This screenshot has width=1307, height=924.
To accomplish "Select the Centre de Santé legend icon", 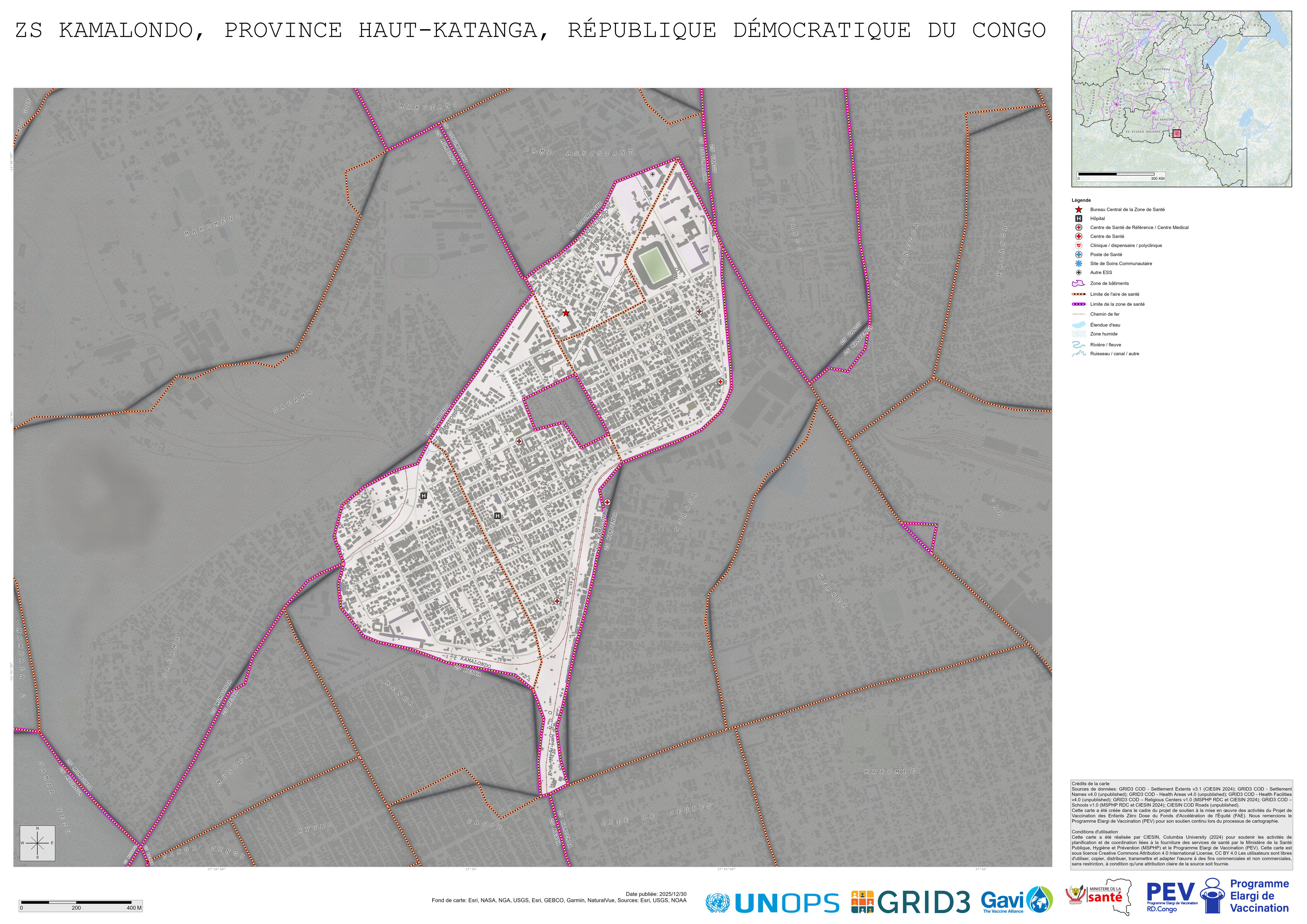I will 1078,237.
